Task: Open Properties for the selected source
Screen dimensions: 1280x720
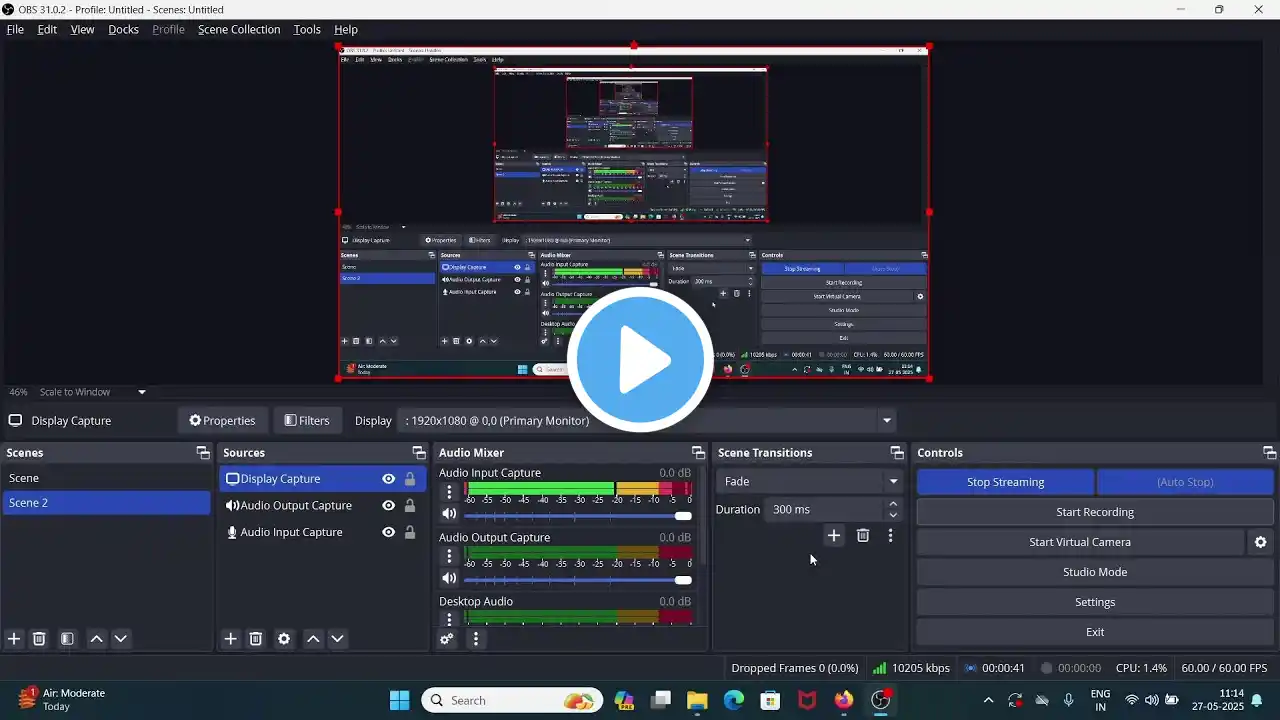Action: (222, 421)
